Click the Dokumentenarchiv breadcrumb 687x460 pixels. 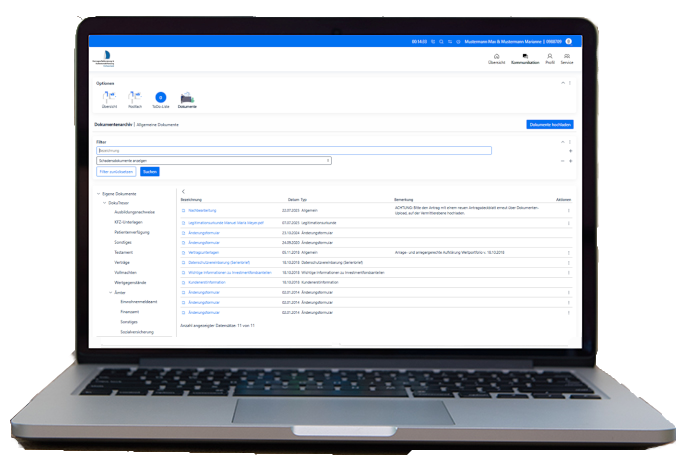[113, 125]
